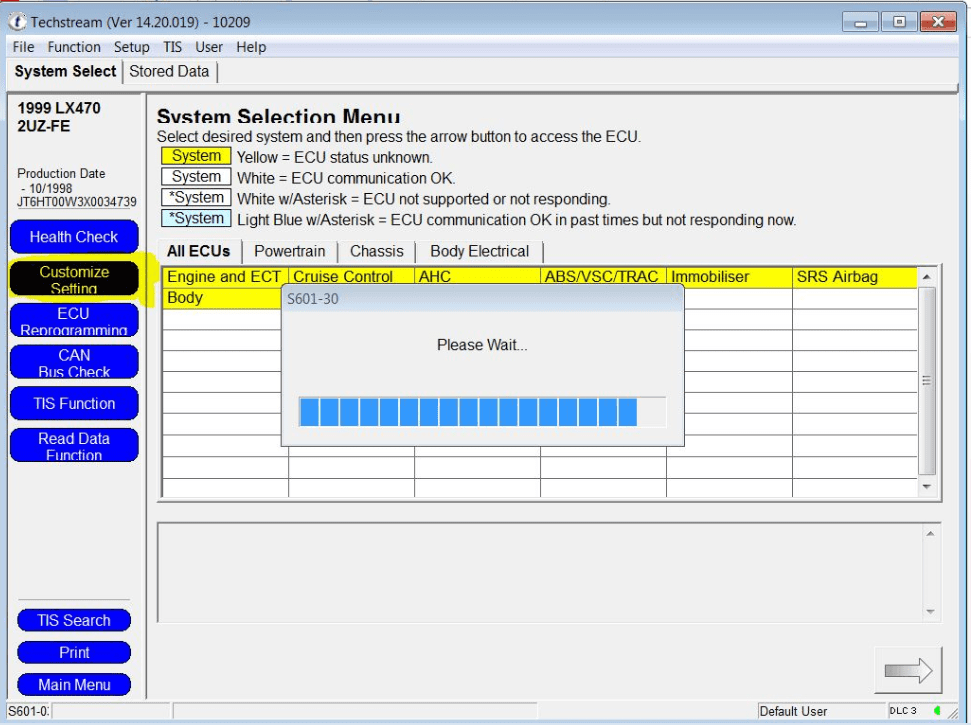The height and width of the screenshot is (725, 971).
Task: Click the Techstream app icon in title bar
Action: click(17, 22)
